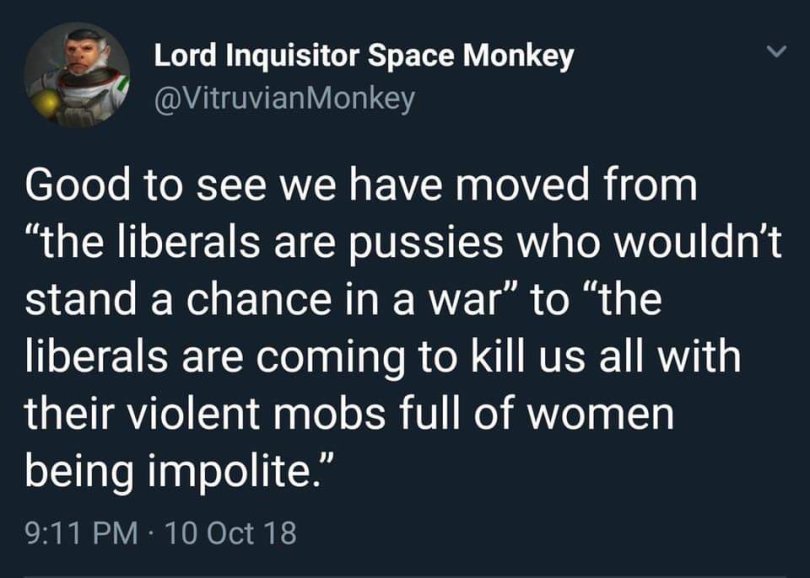Click the 10 Oct 18 date

[232, 530]
